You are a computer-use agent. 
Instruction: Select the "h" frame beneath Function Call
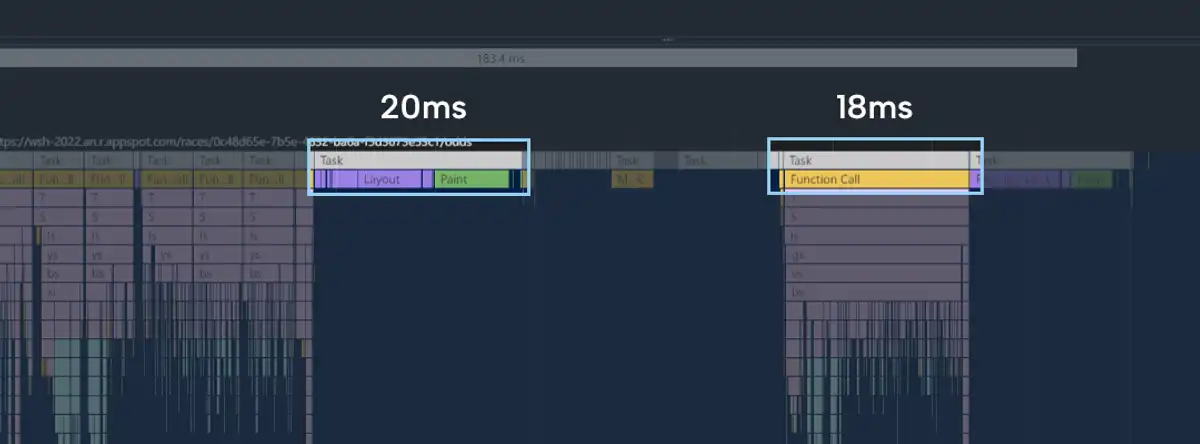click(875, 236)
